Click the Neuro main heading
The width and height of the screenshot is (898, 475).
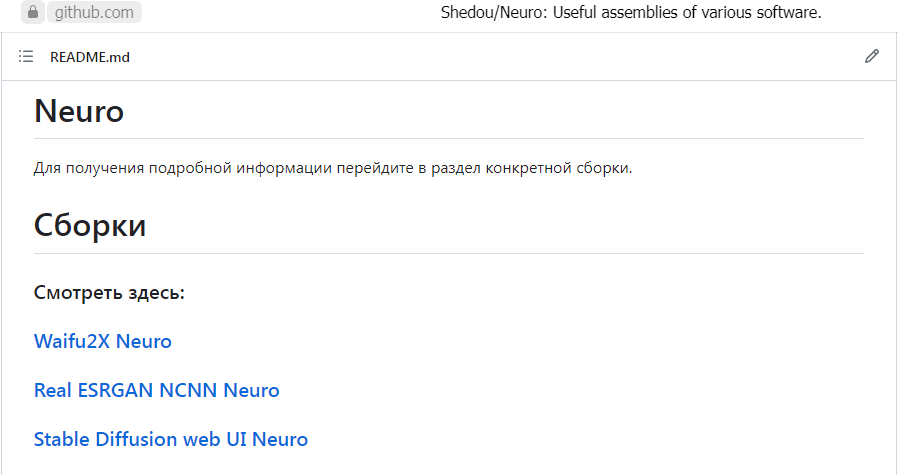pyautogui.click(x=79, y=111)
